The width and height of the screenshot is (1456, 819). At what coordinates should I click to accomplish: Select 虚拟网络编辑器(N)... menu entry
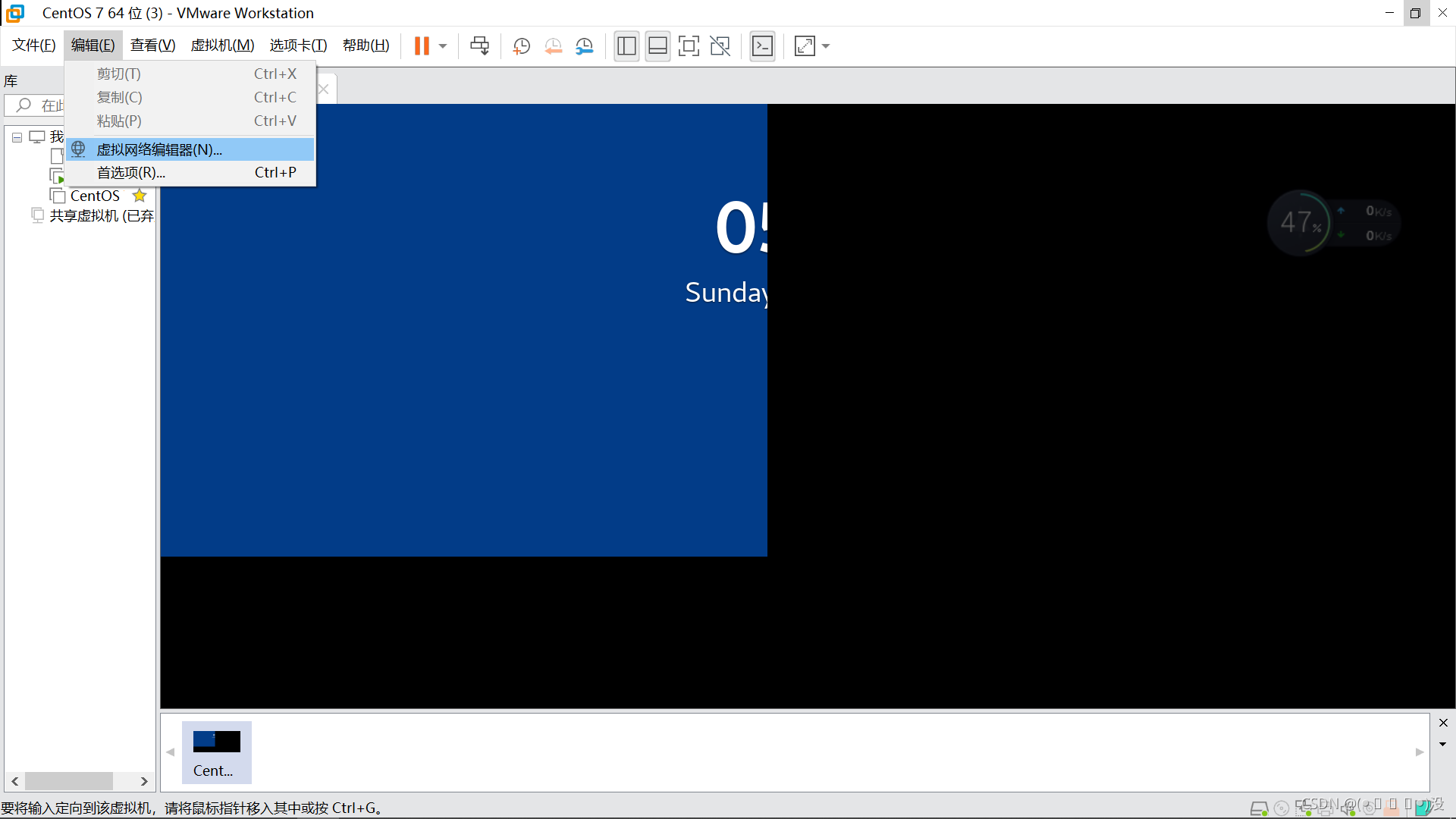tap(159, 149)
